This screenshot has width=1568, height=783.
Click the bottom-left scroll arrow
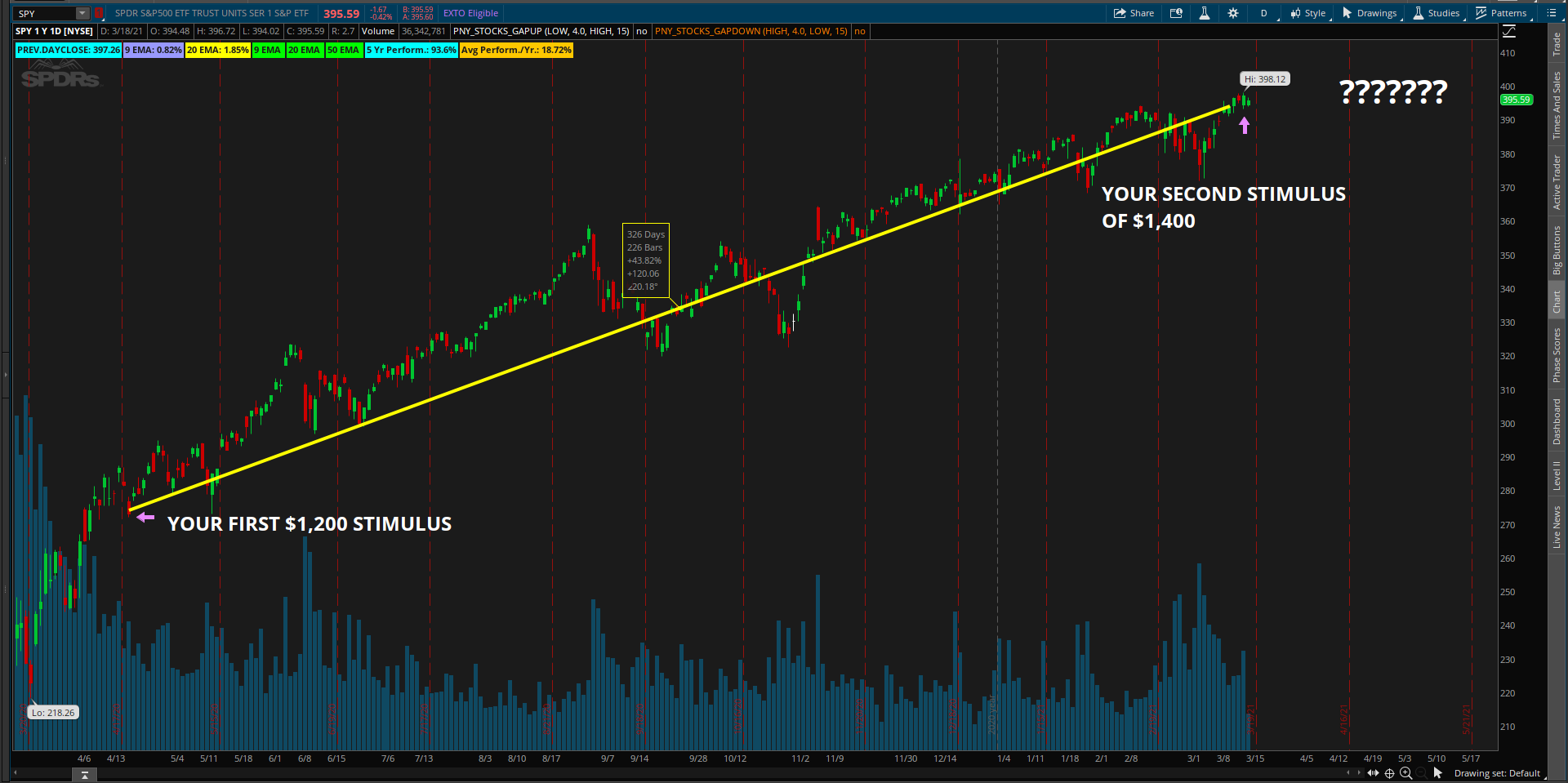click(15, 772)
